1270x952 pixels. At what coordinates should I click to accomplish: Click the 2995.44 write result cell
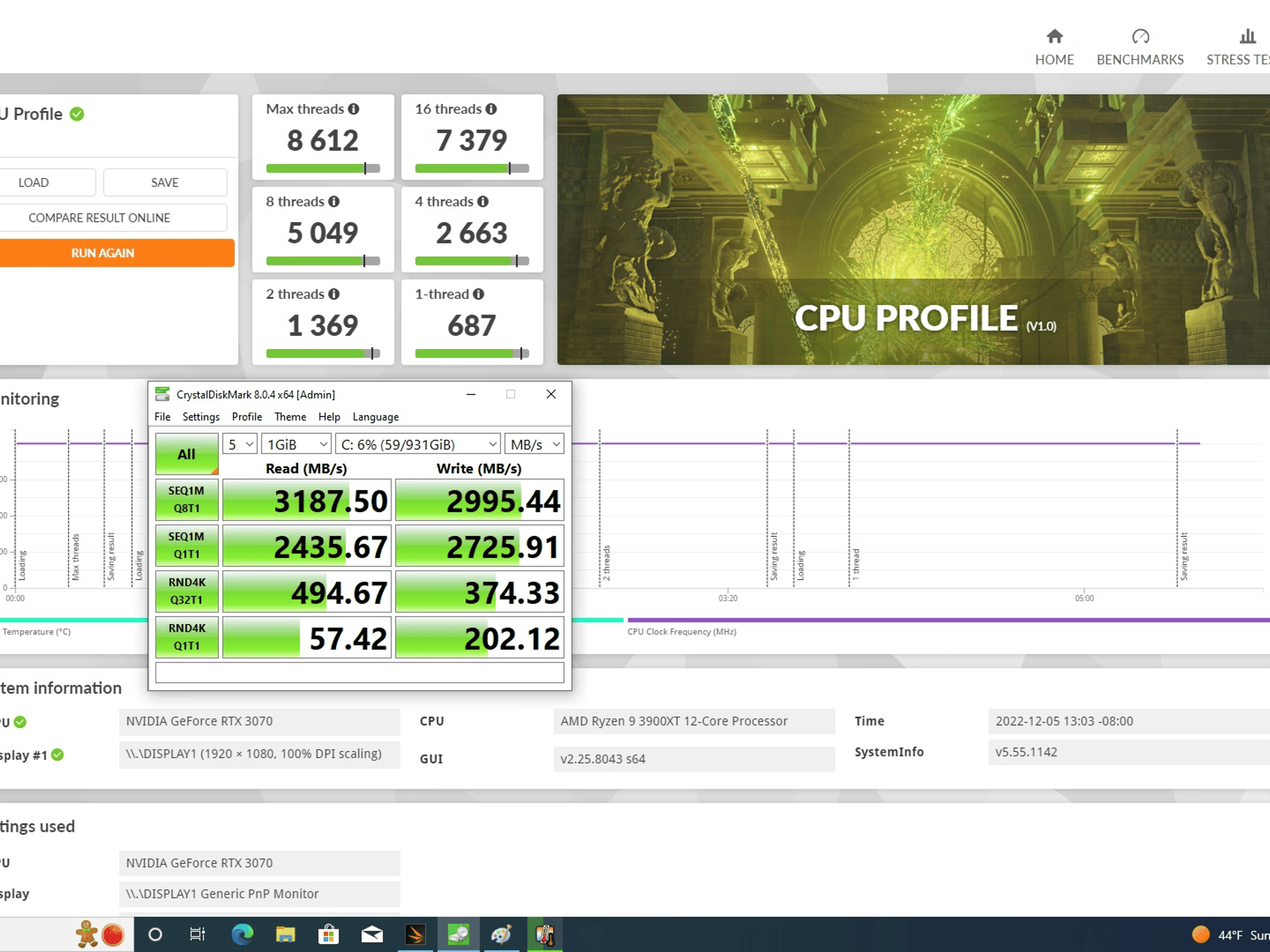(479, 500)
